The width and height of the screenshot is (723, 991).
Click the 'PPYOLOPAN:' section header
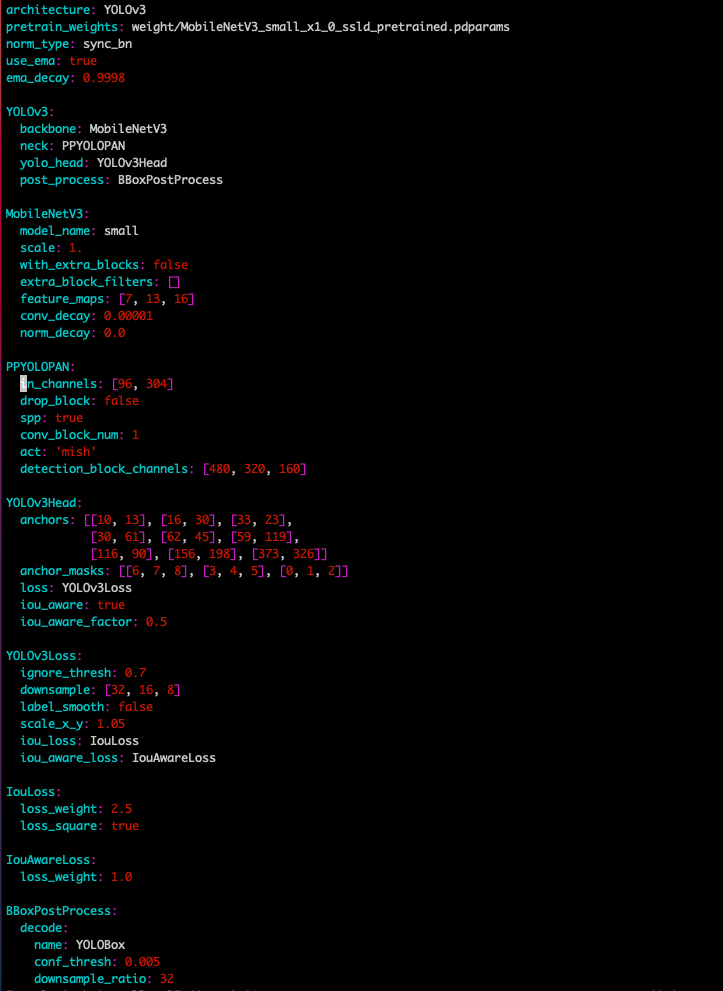click(x=41, y=367)
